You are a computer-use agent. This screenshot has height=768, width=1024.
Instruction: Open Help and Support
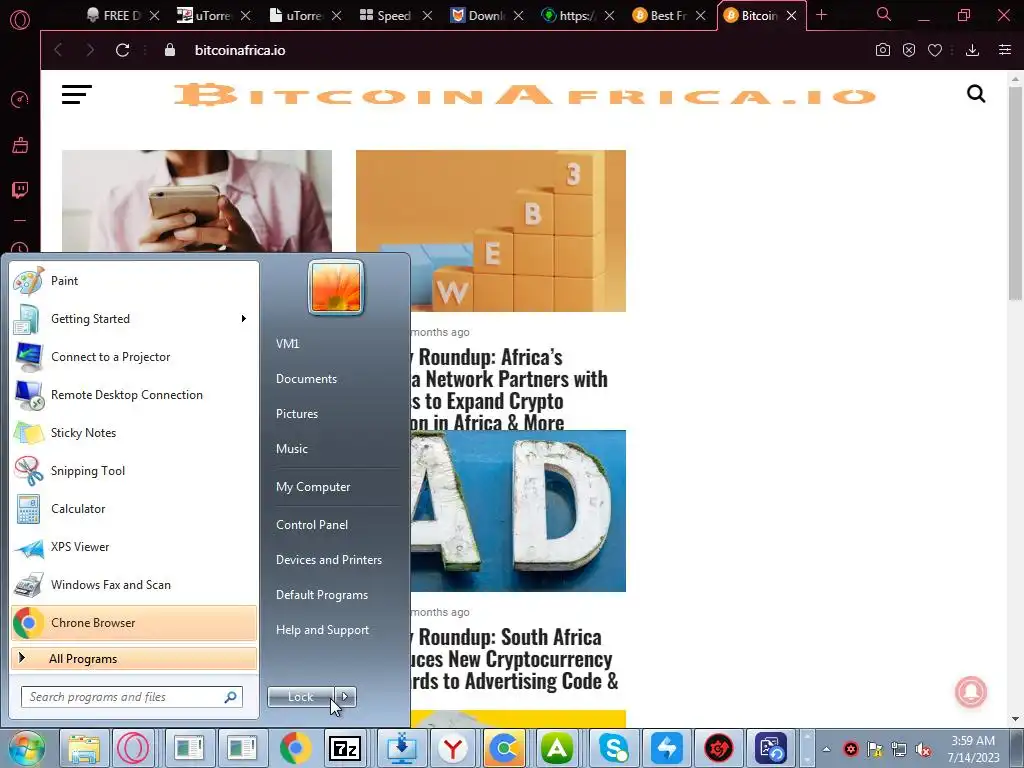[322, 630]
